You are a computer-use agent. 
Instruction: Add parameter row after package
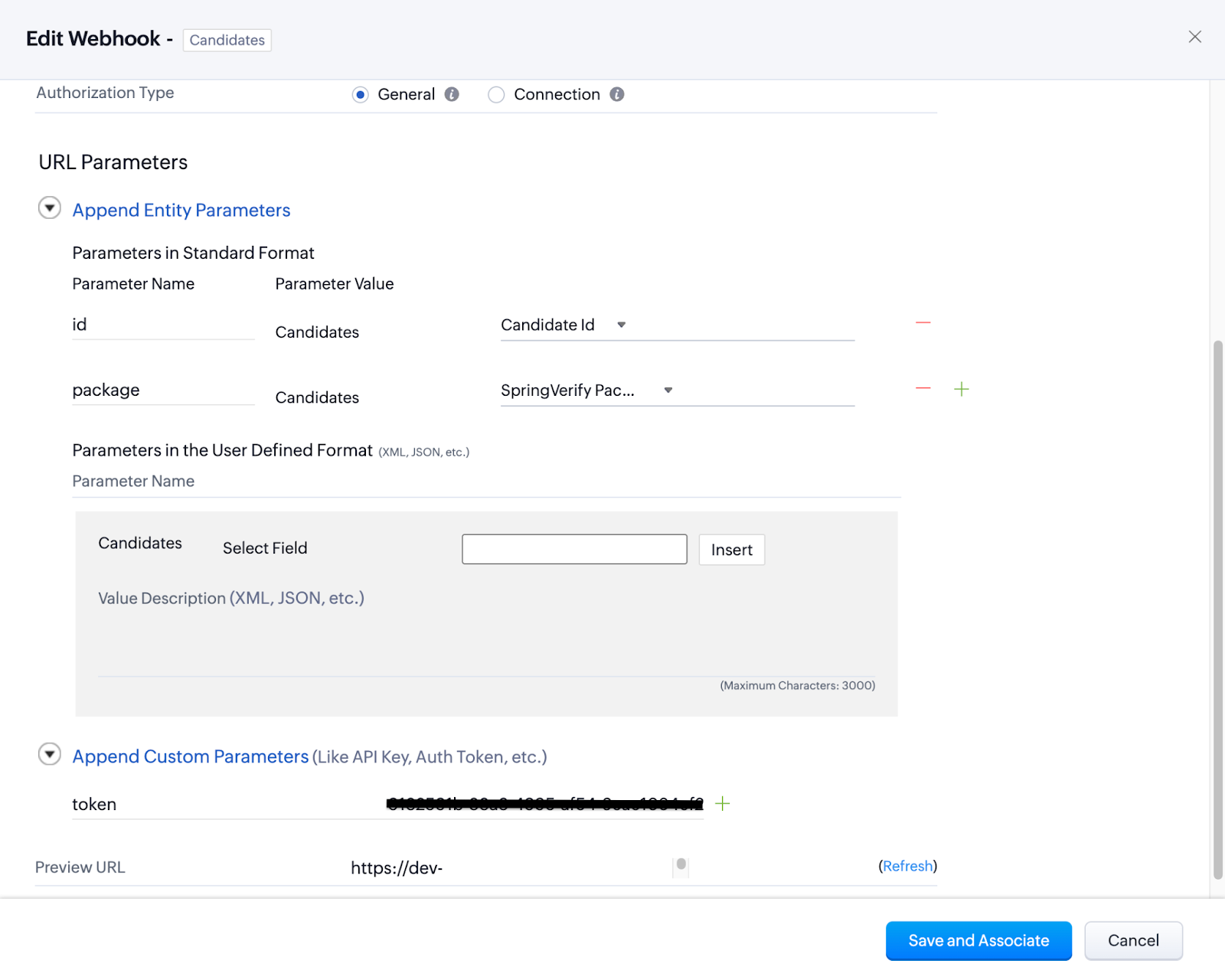[x=962, y=389]
